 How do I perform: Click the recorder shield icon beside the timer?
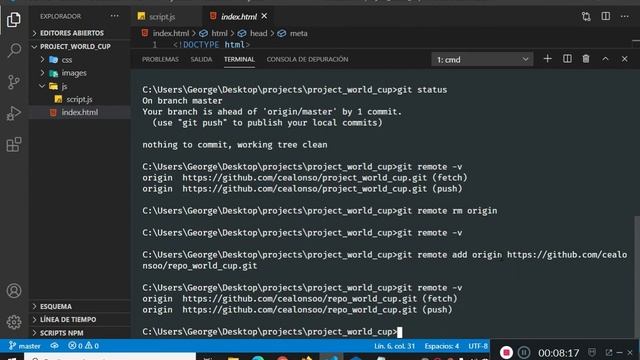click(592, 352)
